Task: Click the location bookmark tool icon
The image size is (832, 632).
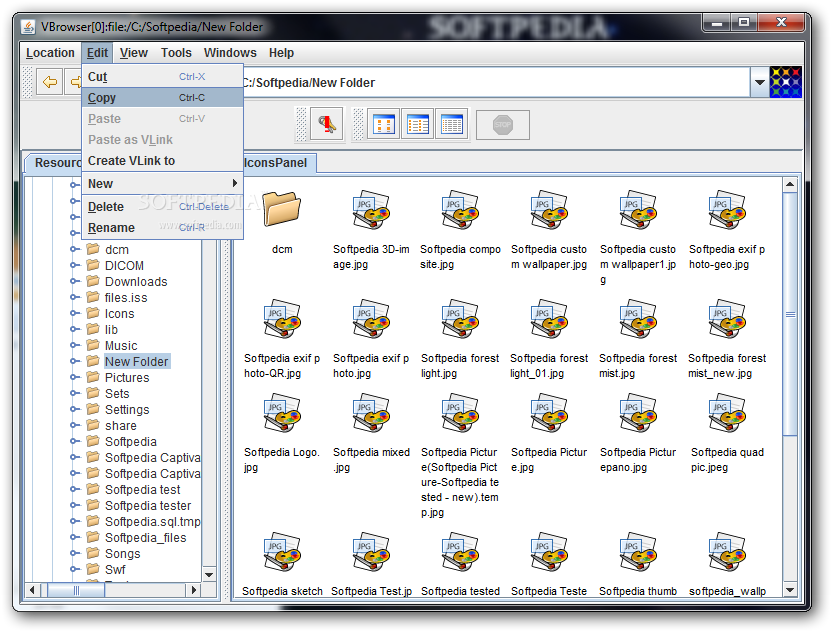Action: tap(326, 125)
